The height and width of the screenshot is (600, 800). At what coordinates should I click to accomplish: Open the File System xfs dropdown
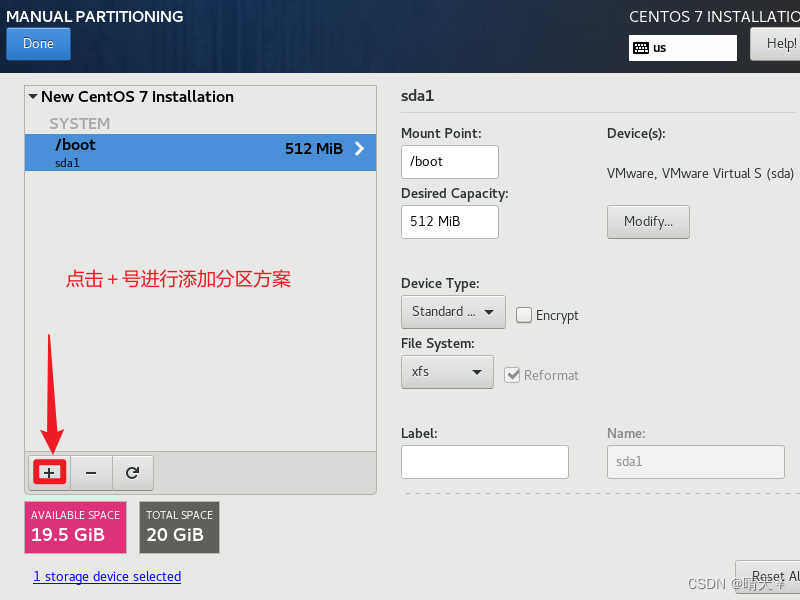(447, 372)
